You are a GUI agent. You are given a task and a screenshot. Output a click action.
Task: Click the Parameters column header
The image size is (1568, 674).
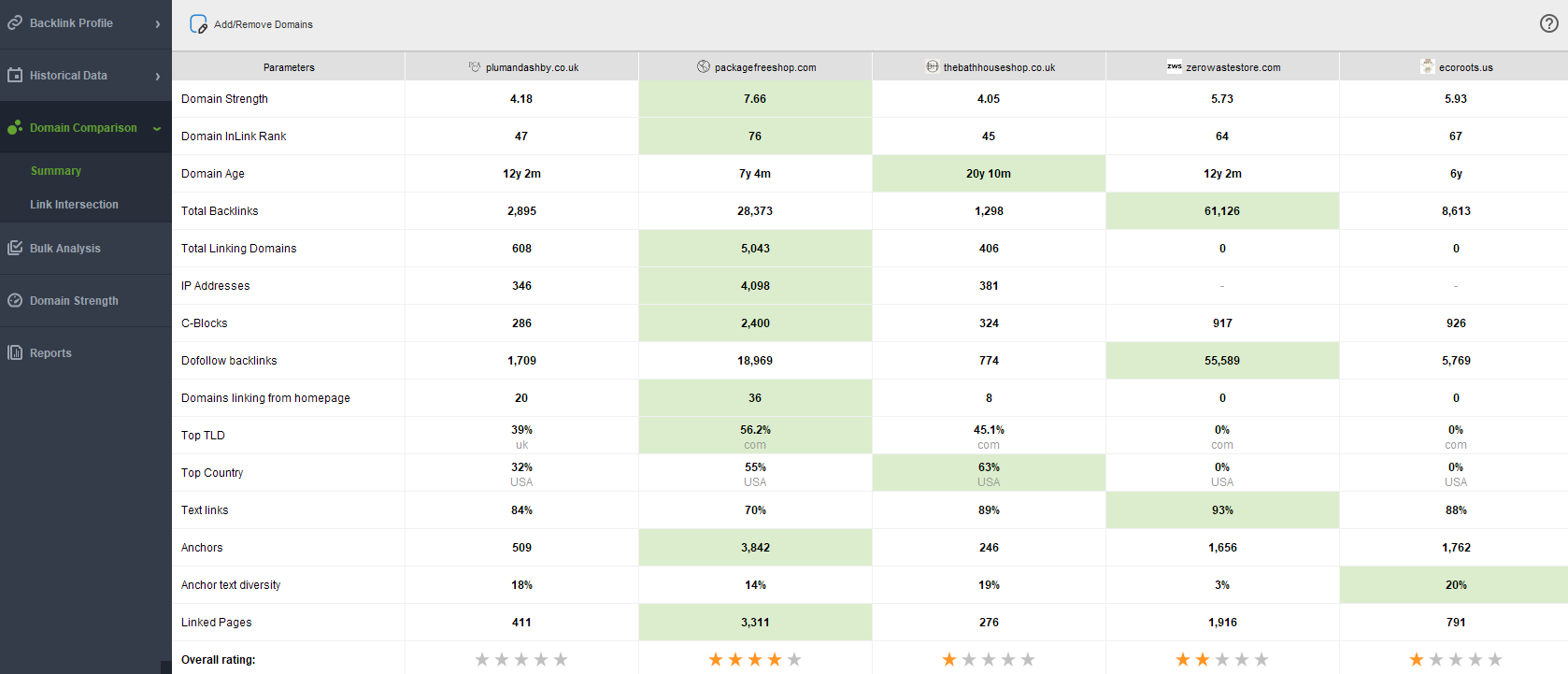point(289,67)
